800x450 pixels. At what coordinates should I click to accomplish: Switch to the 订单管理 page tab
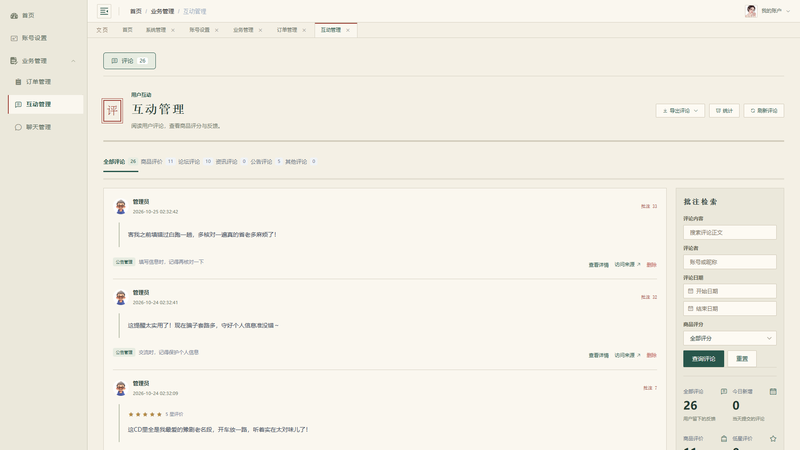point(287,30)
